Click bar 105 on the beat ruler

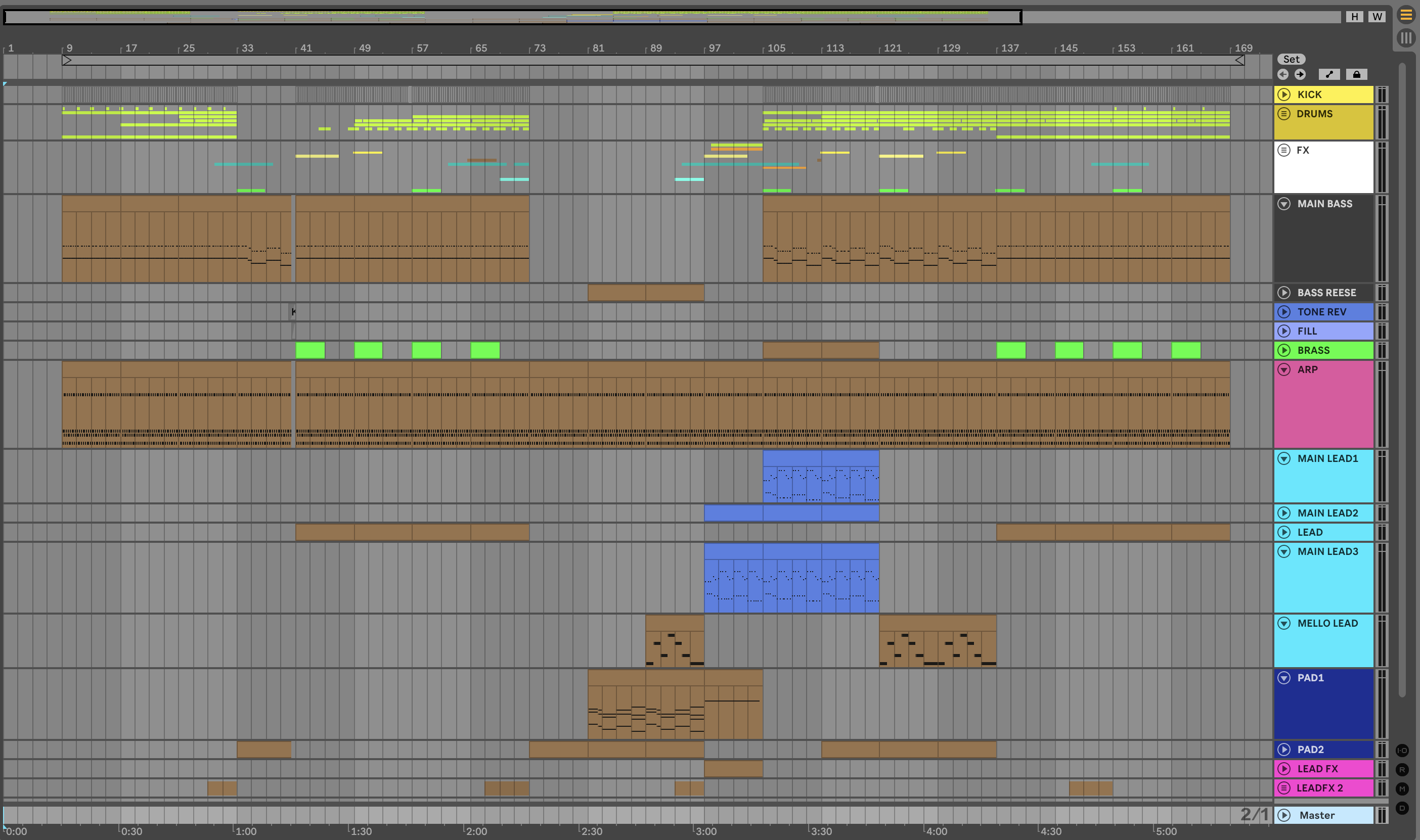pos(776,48)
